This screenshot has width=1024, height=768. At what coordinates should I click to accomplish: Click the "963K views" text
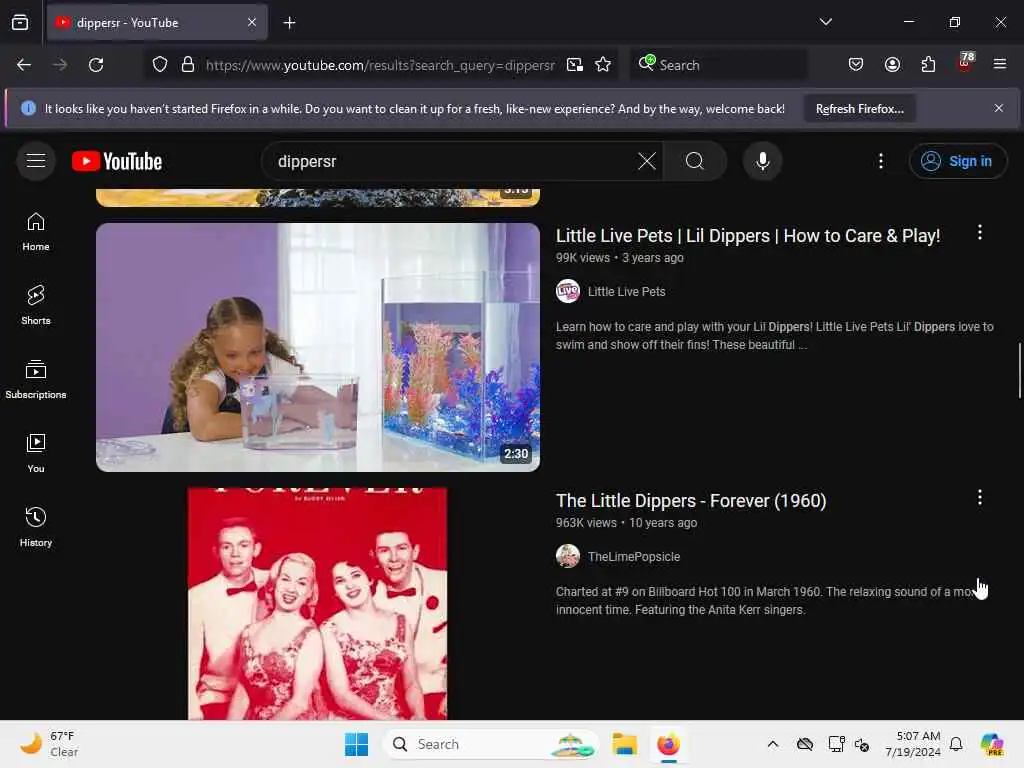(x=586, y=523)
